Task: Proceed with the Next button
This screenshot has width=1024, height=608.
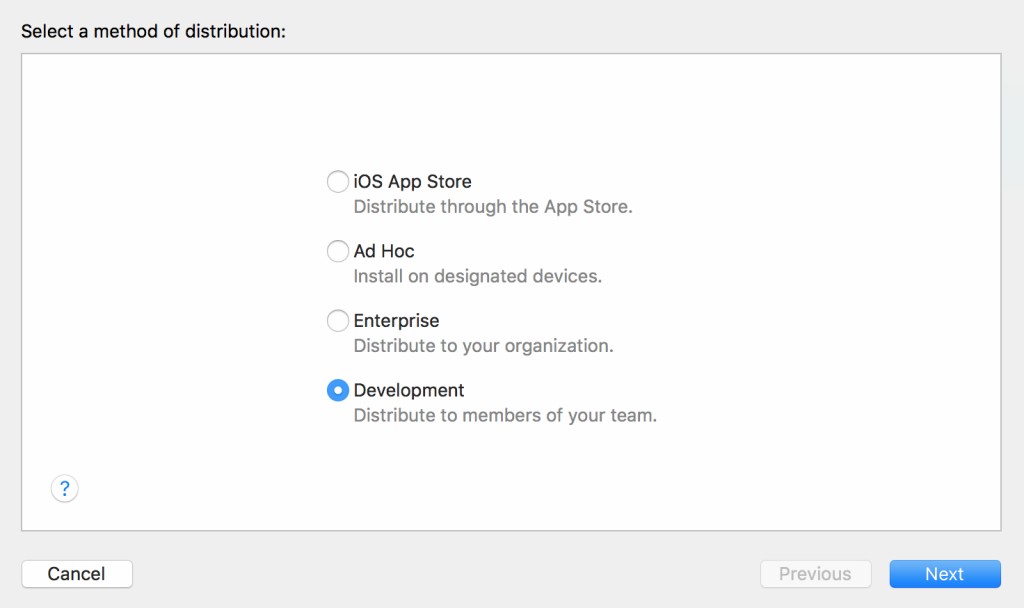Action: click(944, 574)
